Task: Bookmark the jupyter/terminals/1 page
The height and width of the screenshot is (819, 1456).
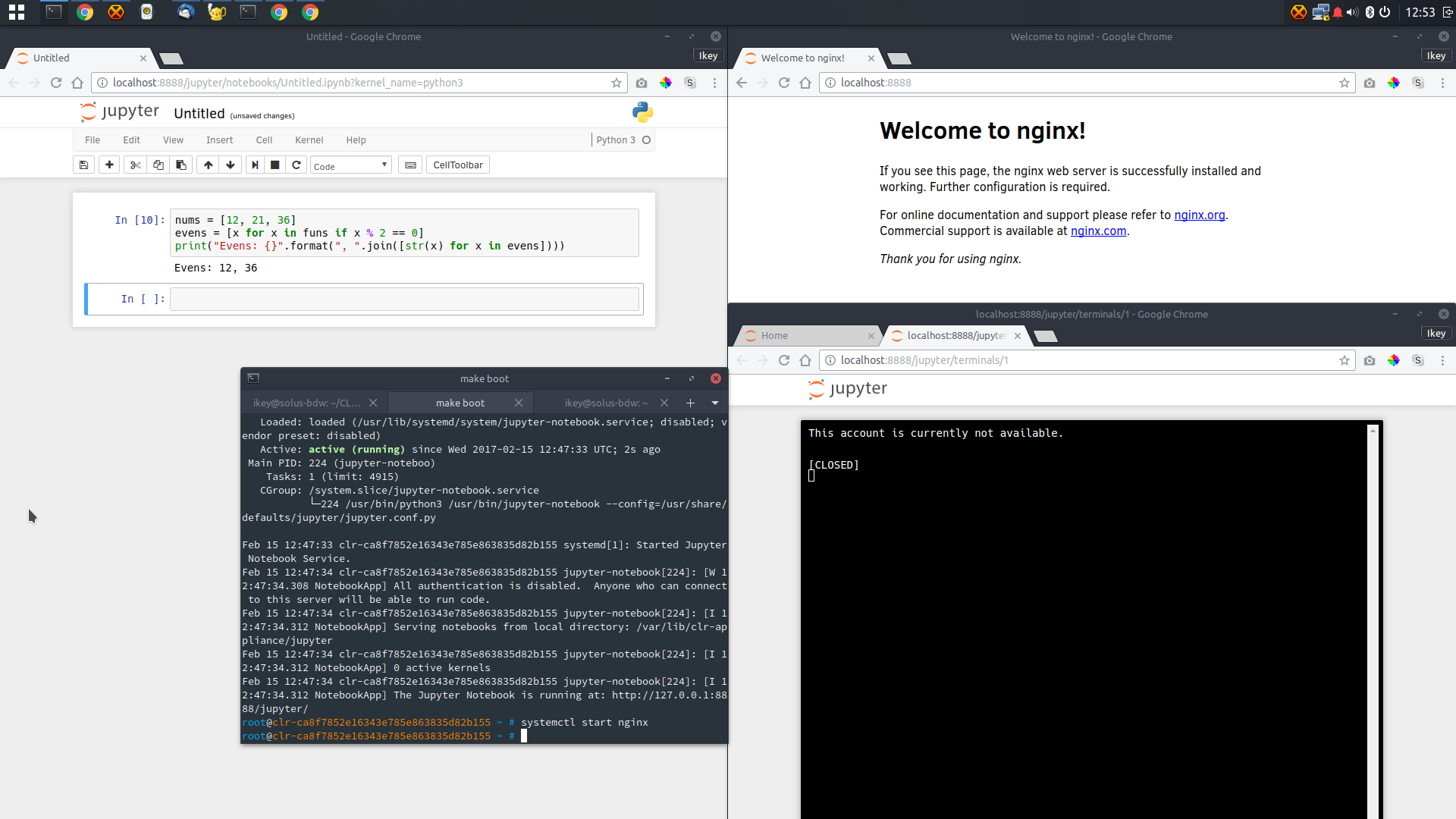Action: click(x=1345, y=360)
